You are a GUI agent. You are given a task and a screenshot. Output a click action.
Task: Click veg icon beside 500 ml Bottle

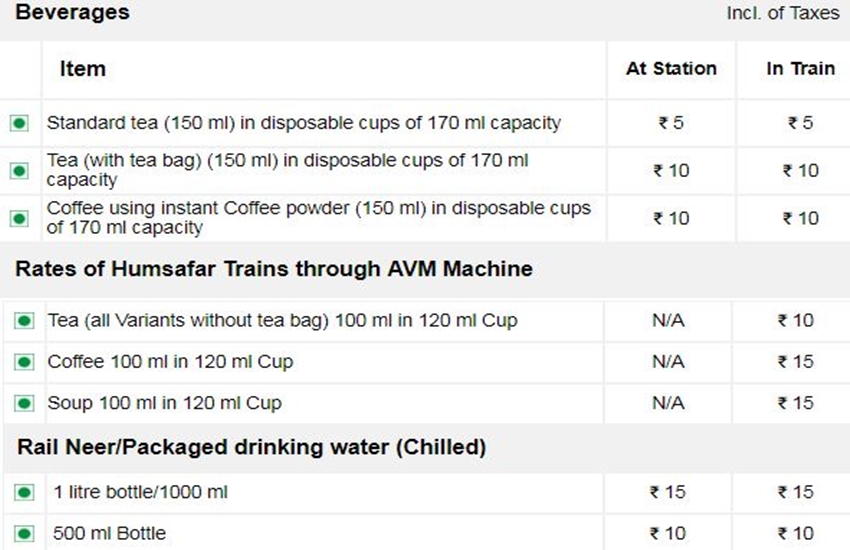pyautogui.click(x=24, y=533)
